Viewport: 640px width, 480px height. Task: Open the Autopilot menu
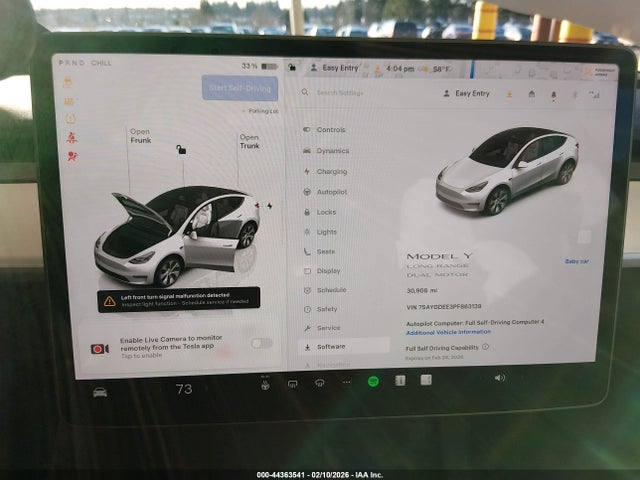(x=325, y=191)
